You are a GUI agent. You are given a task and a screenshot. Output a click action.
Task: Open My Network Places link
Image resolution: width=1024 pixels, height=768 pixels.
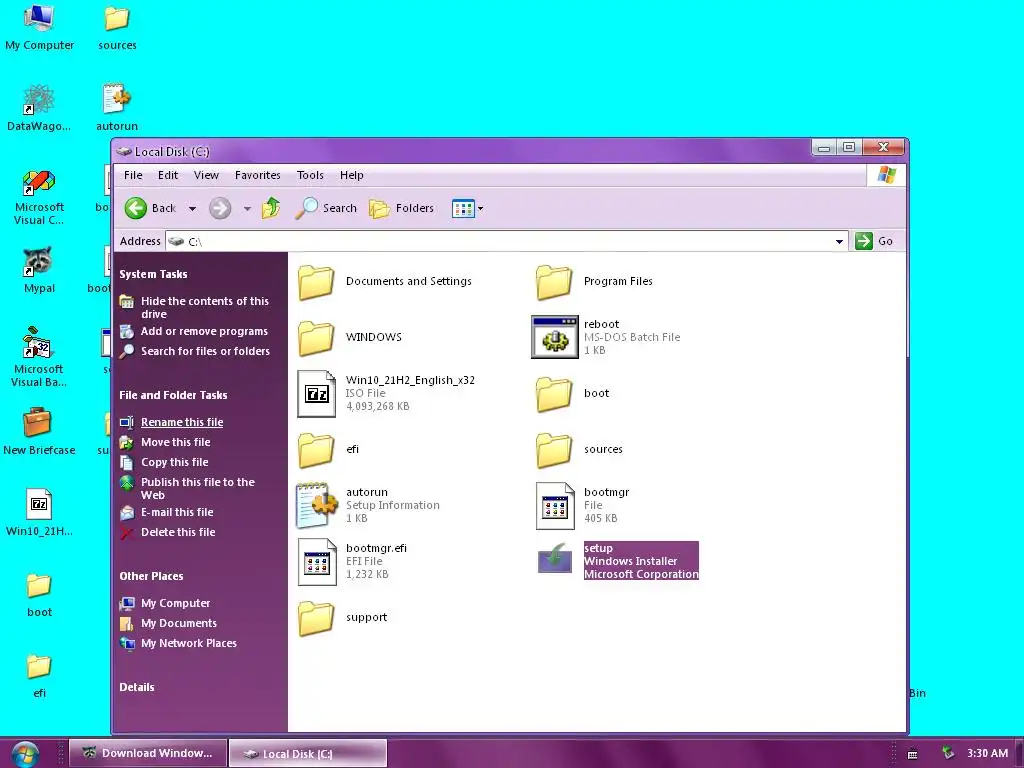[189, 643]
